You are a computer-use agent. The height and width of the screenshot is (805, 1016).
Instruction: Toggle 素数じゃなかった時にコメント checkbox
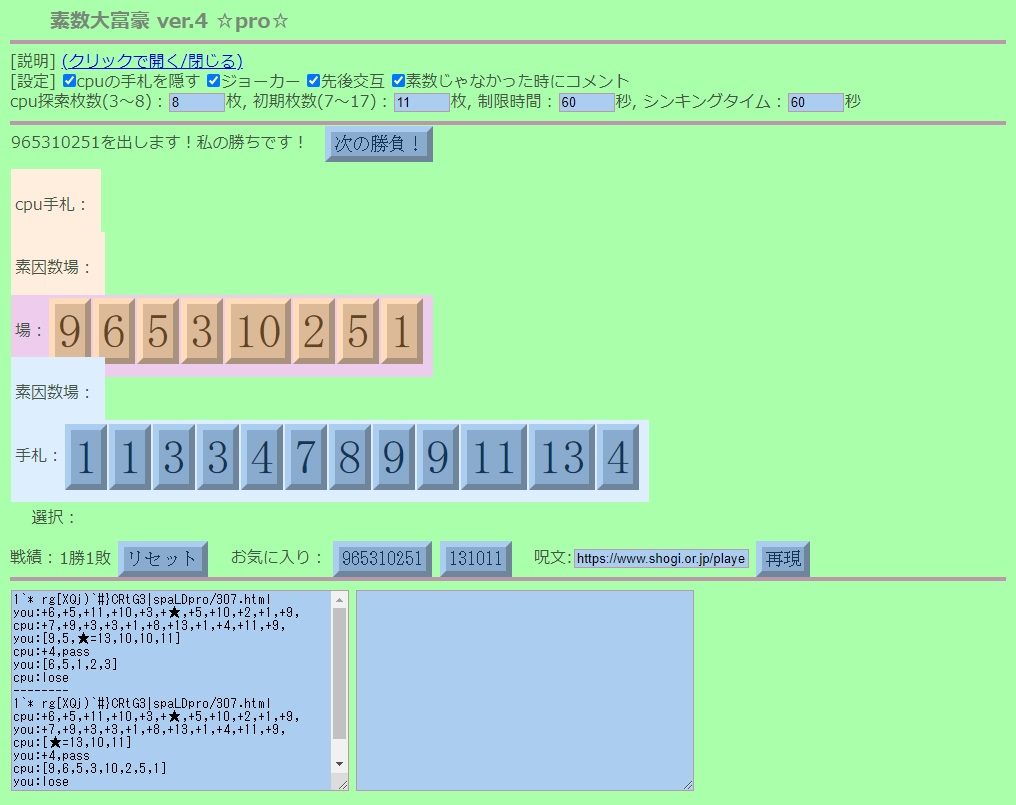[398, 80]
